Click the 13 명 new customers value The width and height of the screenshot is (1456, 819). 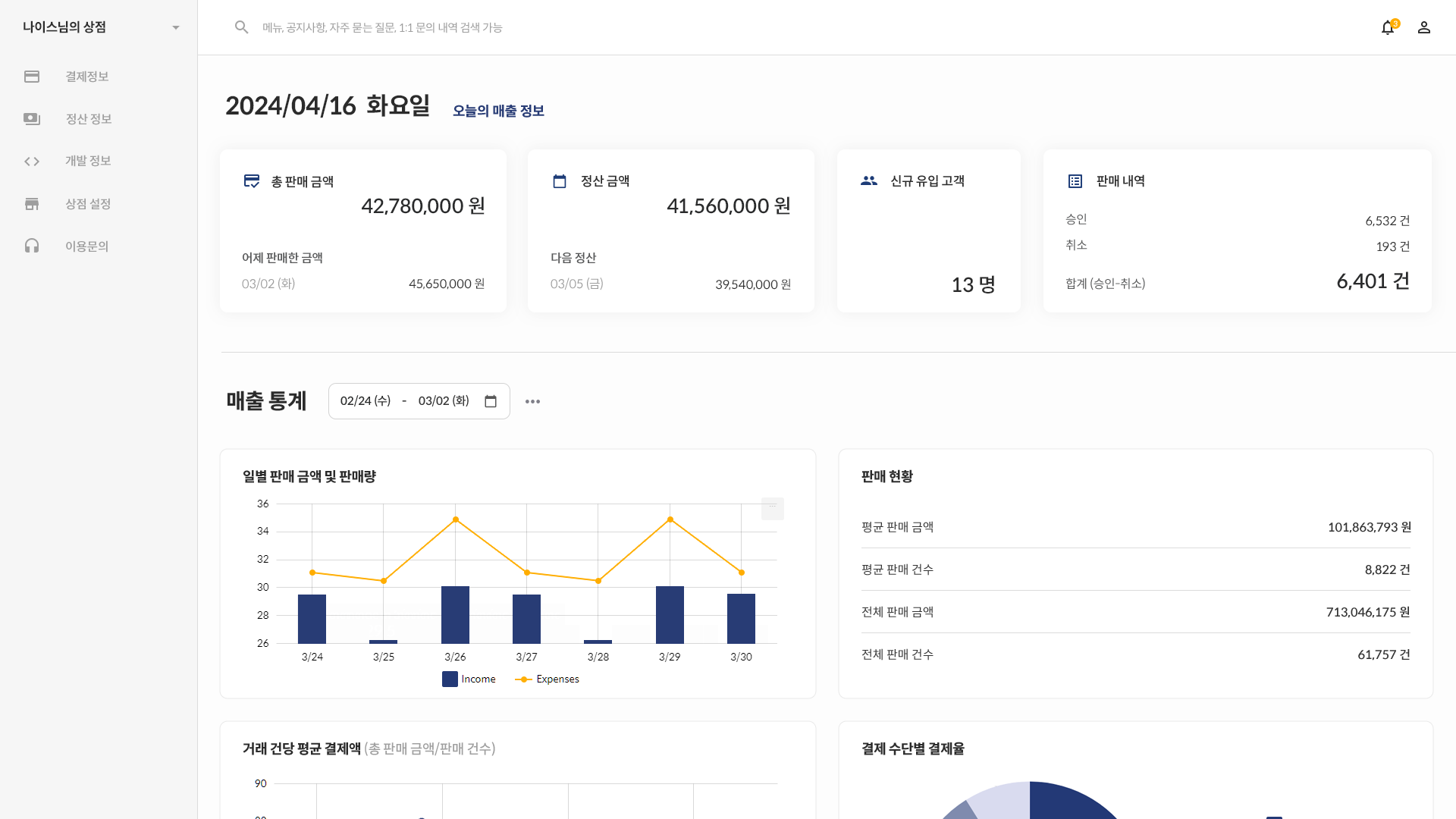(x=974, y=285)
